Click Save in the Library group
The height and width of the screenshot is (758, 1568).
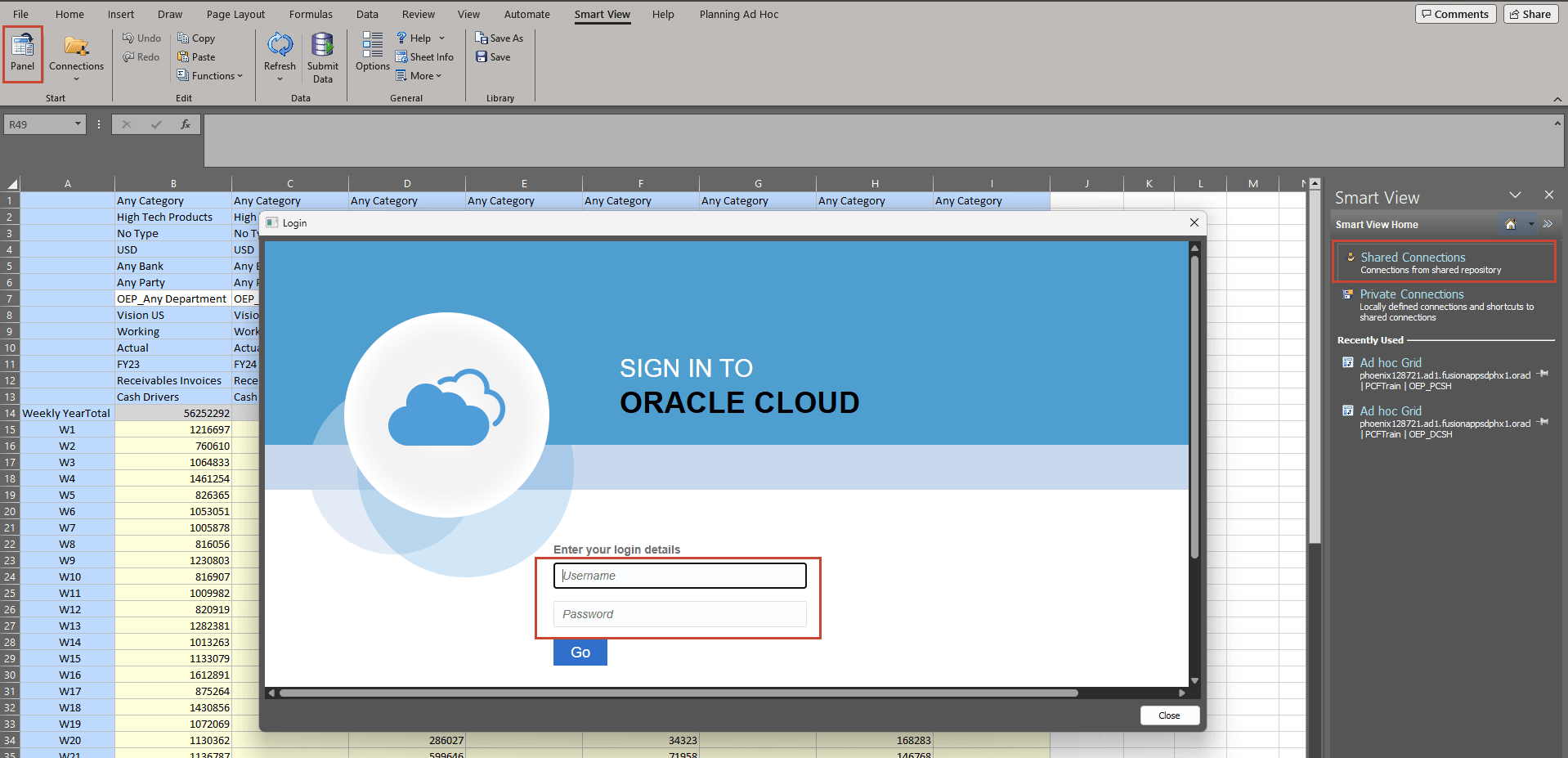coord(493,57)
